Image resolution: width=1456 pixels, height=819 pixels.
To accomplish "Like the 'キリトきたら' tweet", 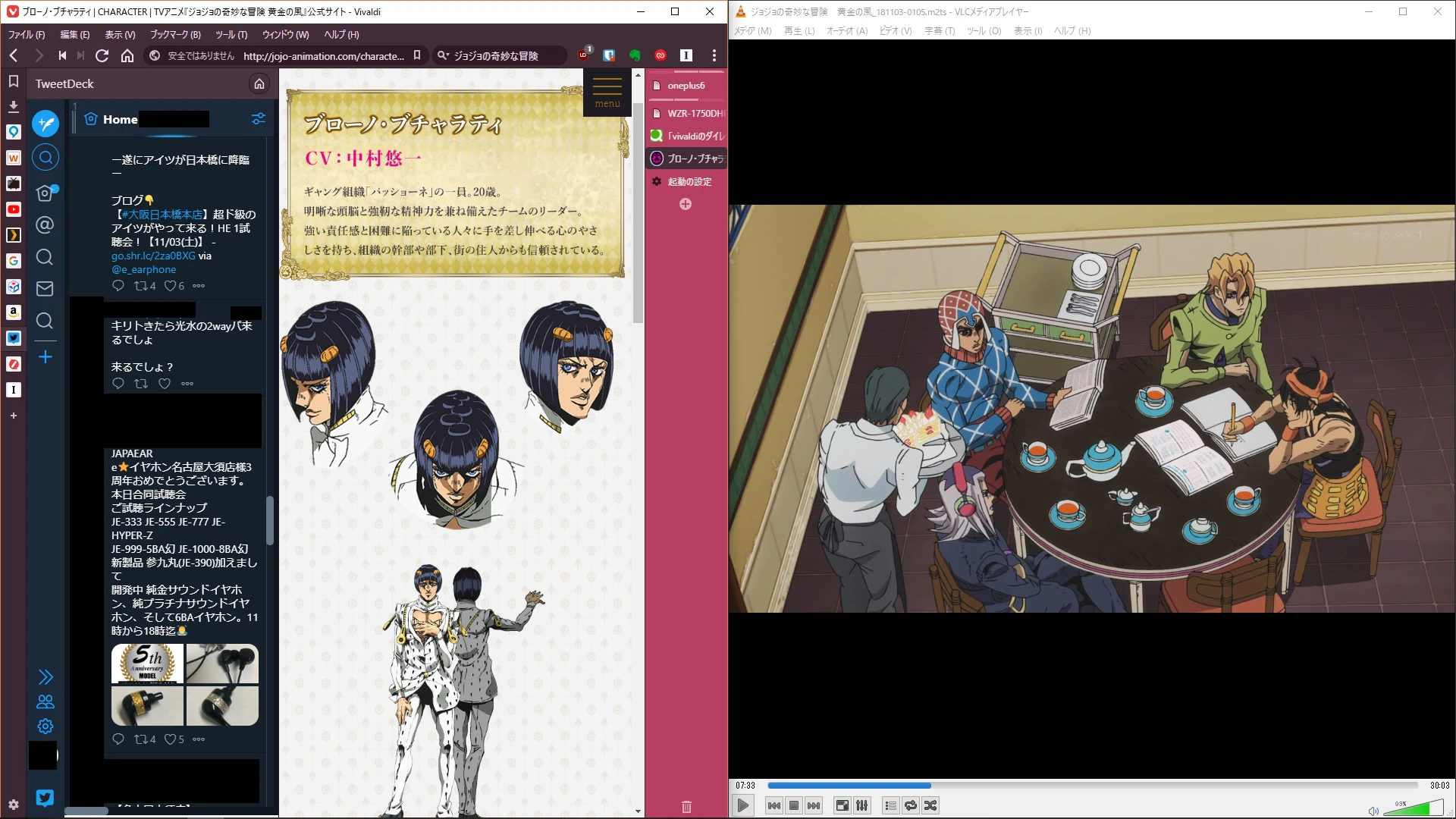I will click(165, 384).
